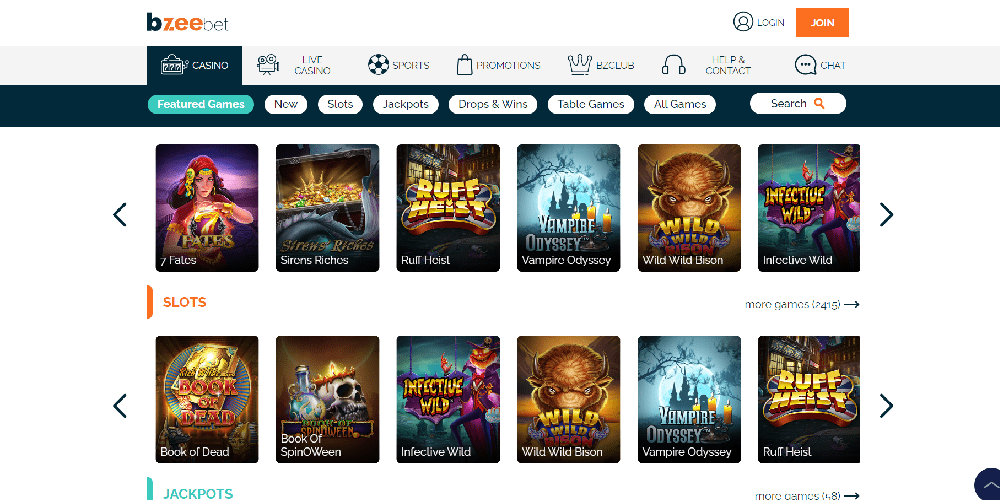This screenshot has width=1000, height=500.
Task: Open Wild Wild Bison in featured row
Action: [689, 208]
